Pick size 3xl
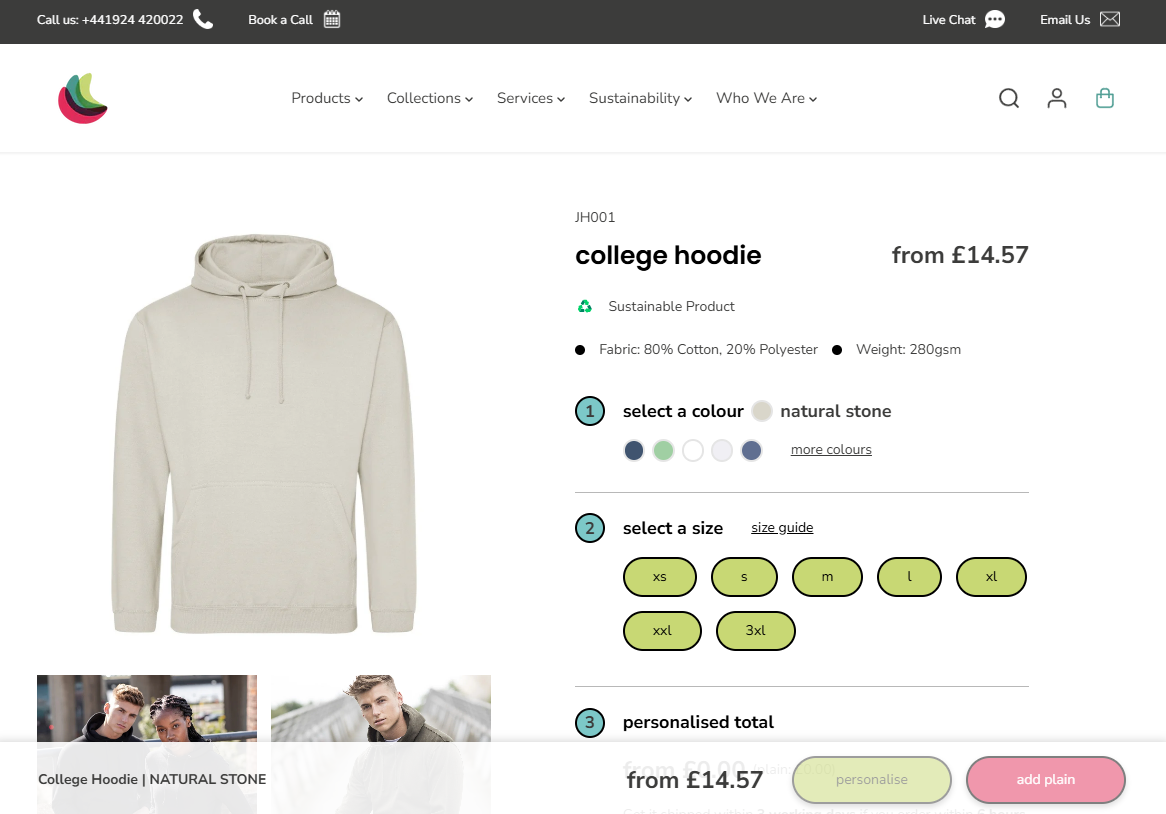This screenshot has width=1166, height=814. click(755, 631)
